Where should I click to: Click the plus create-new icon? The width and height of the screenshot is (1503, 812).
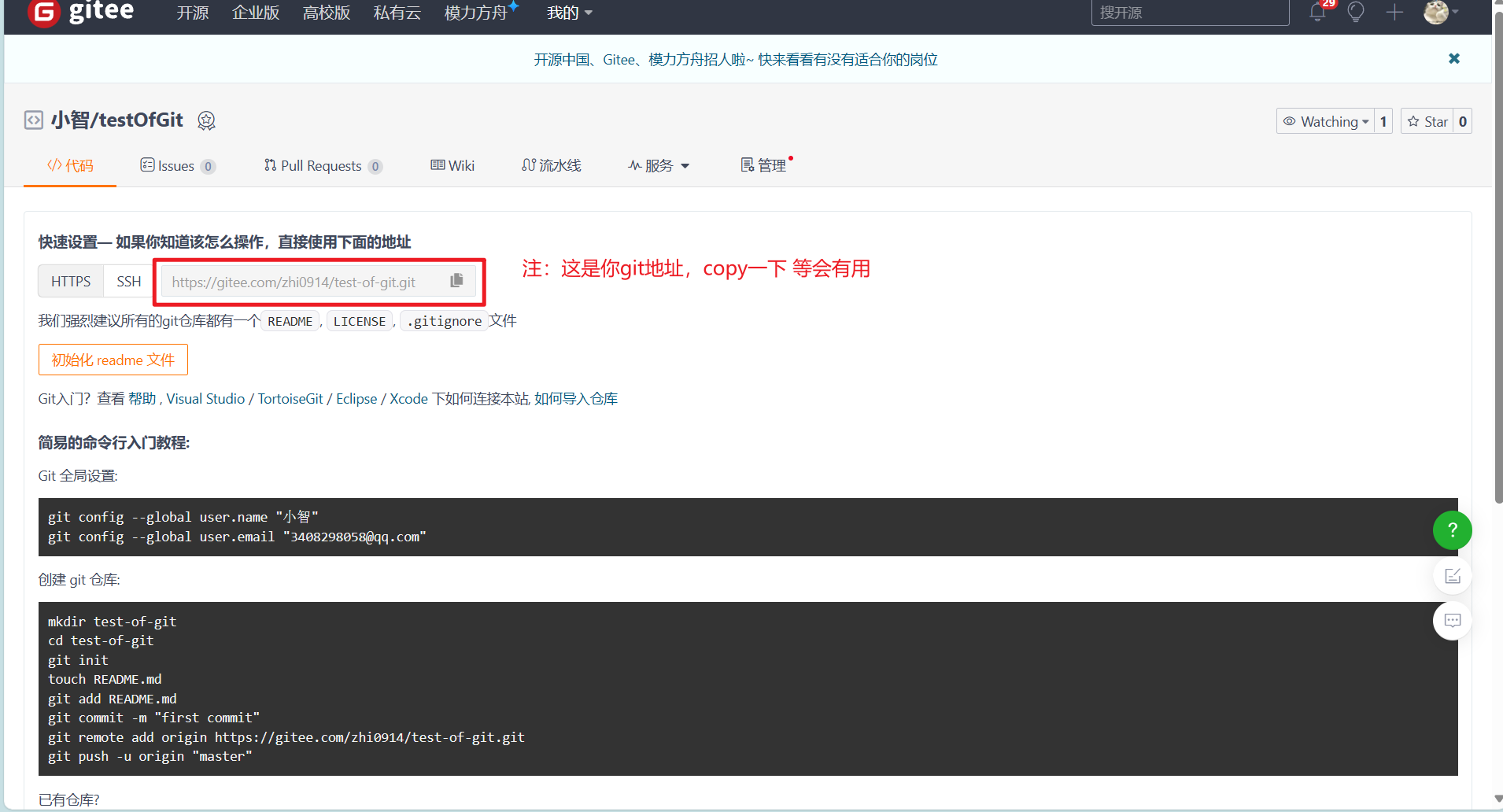pyautogui.click(x=1394, y=12)
